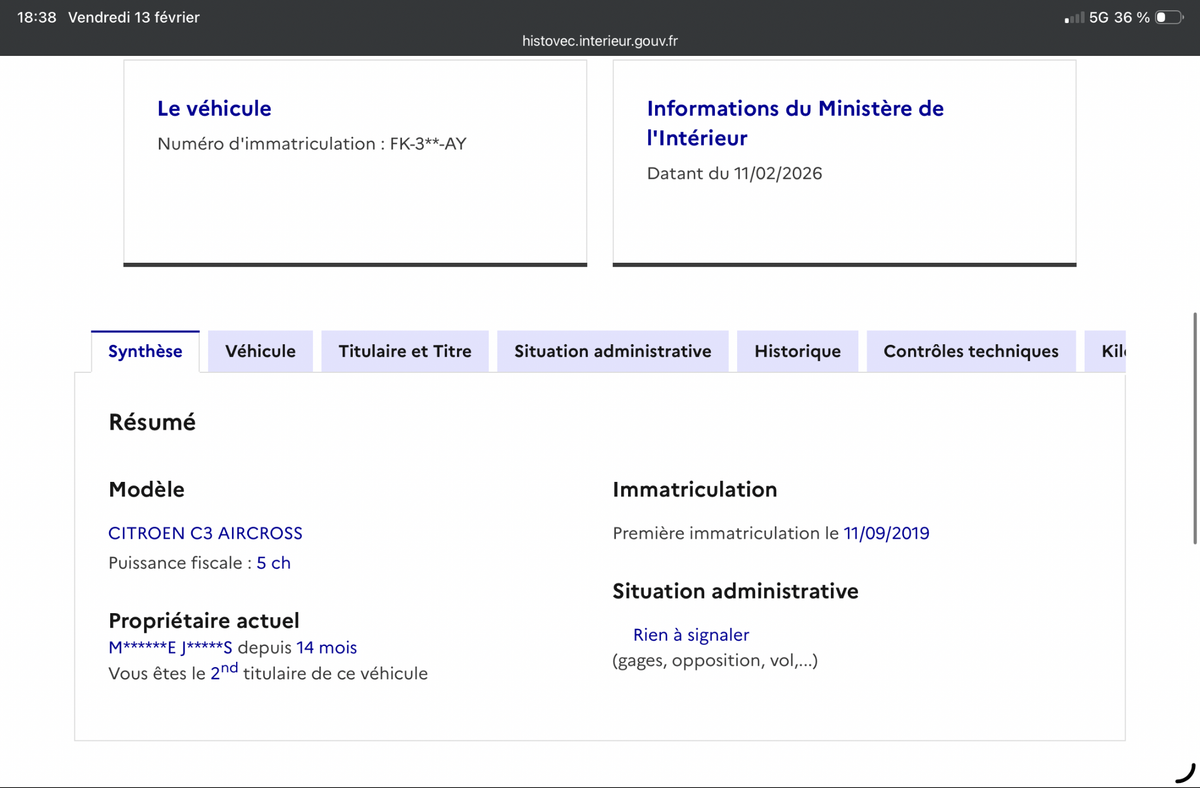Open the partially visible Kilométrage tab

[1112, 351]
